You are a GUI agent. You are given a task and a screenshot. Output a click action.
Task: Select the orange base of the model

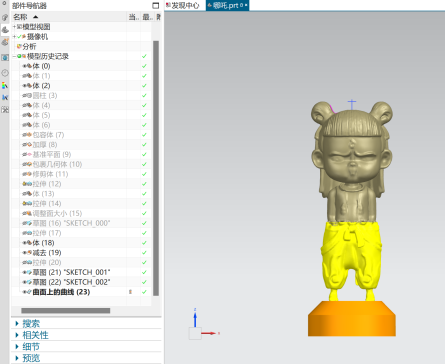click(x=352, y=319)
